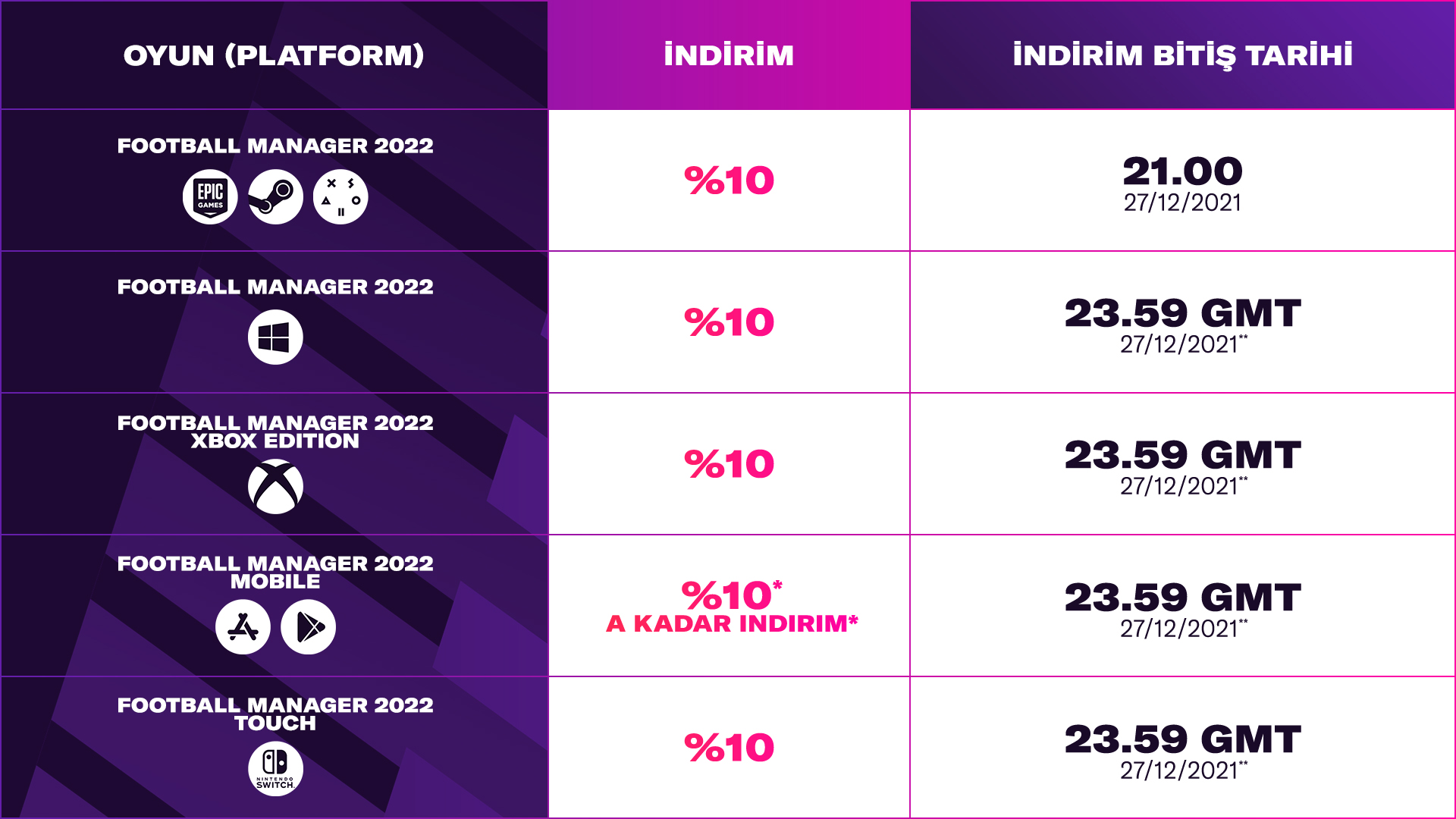Click the %10 discount in the Touch row
The height and width of the screenshot is (819, 1456).
tap(729, 748)
